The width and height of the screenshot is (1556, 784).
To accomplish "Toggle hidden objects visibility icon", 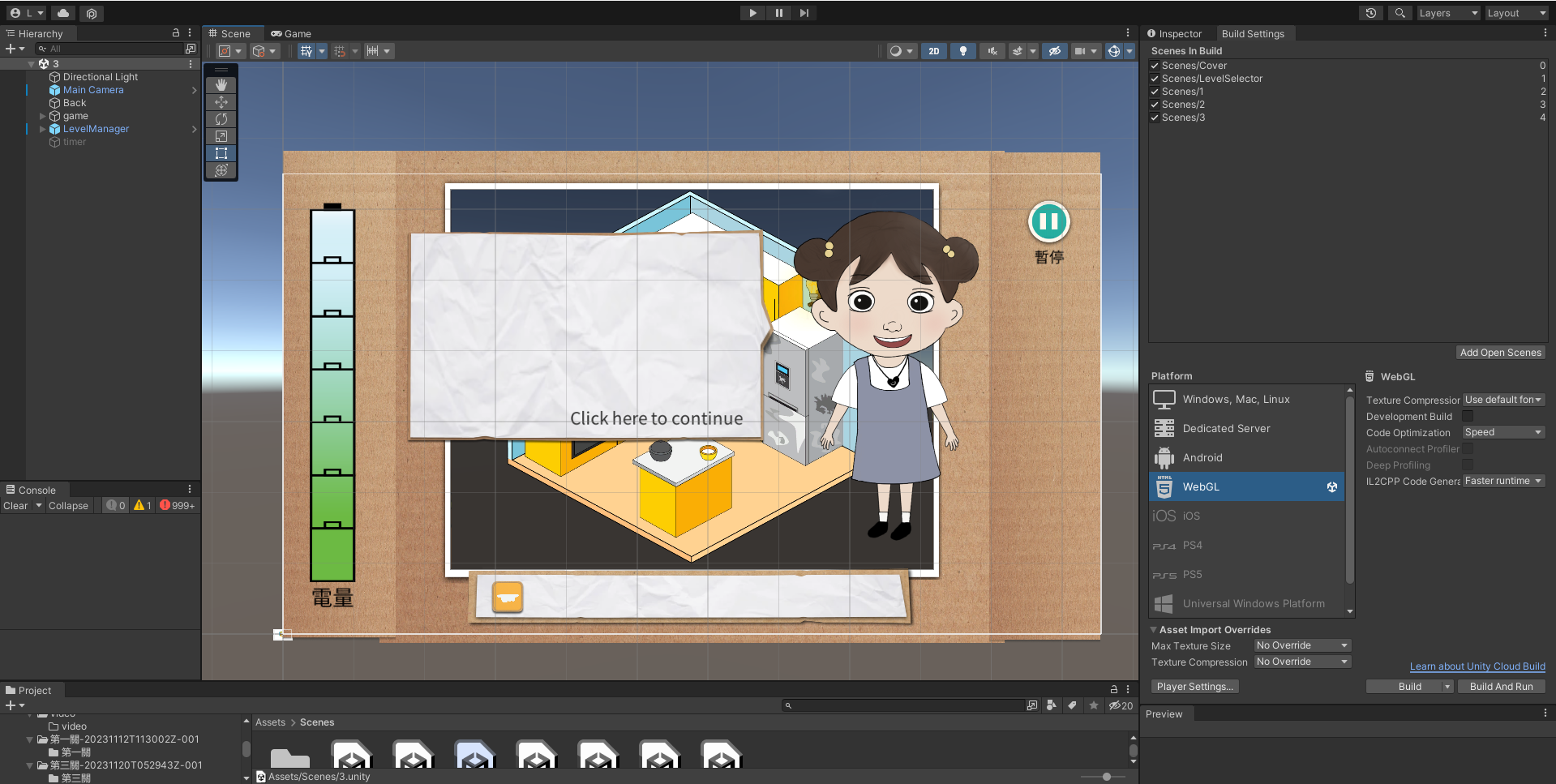I will [1054, 51].
